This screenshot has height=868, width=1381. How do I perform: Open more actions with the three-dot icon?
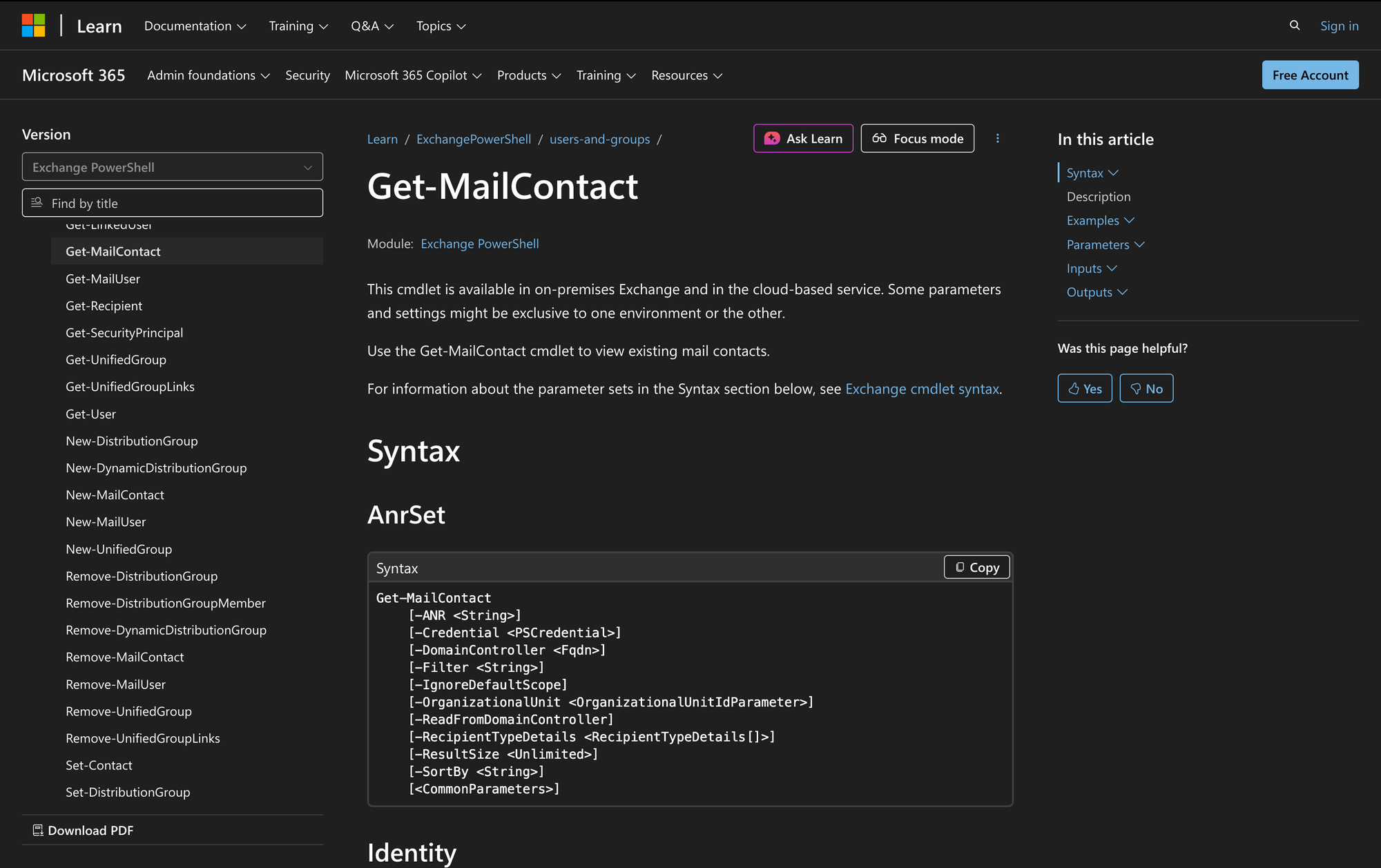tap(997, 138)
